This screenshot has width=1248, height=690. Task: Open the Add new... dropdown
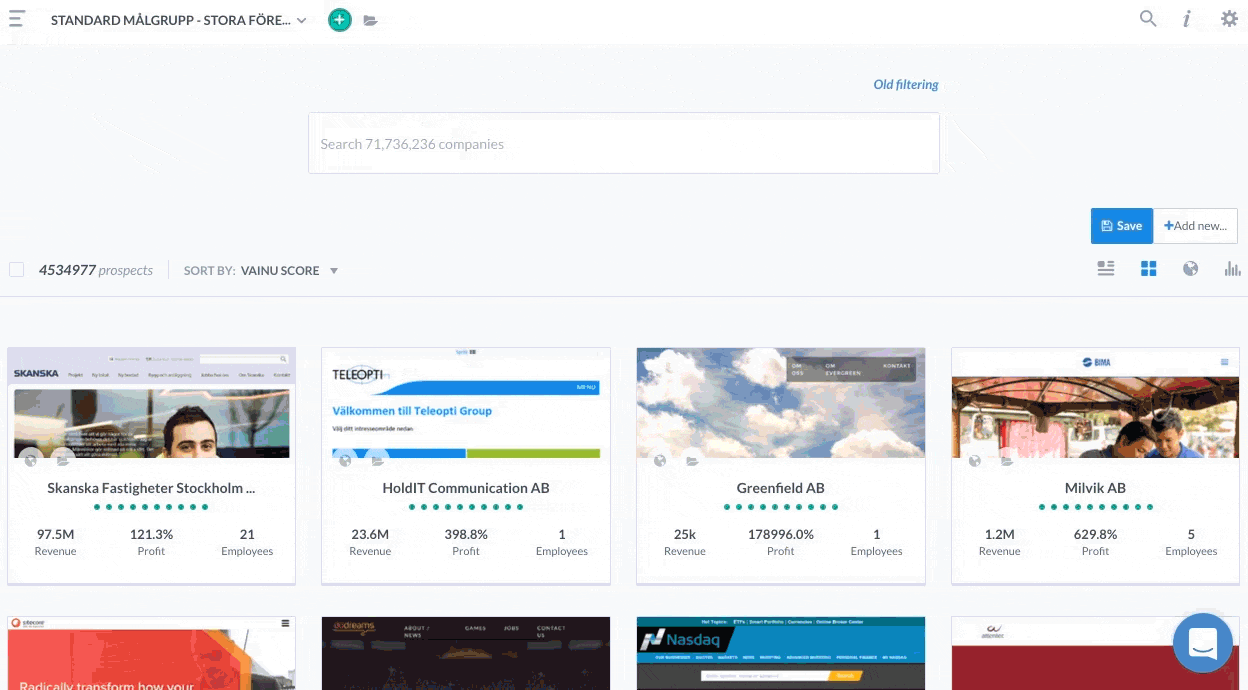point(1195,226)
